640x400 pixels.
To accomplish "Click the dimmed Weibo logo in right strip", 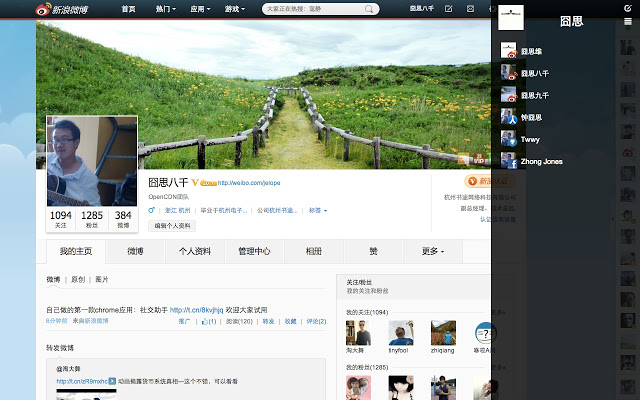I will tap(628, 153).
